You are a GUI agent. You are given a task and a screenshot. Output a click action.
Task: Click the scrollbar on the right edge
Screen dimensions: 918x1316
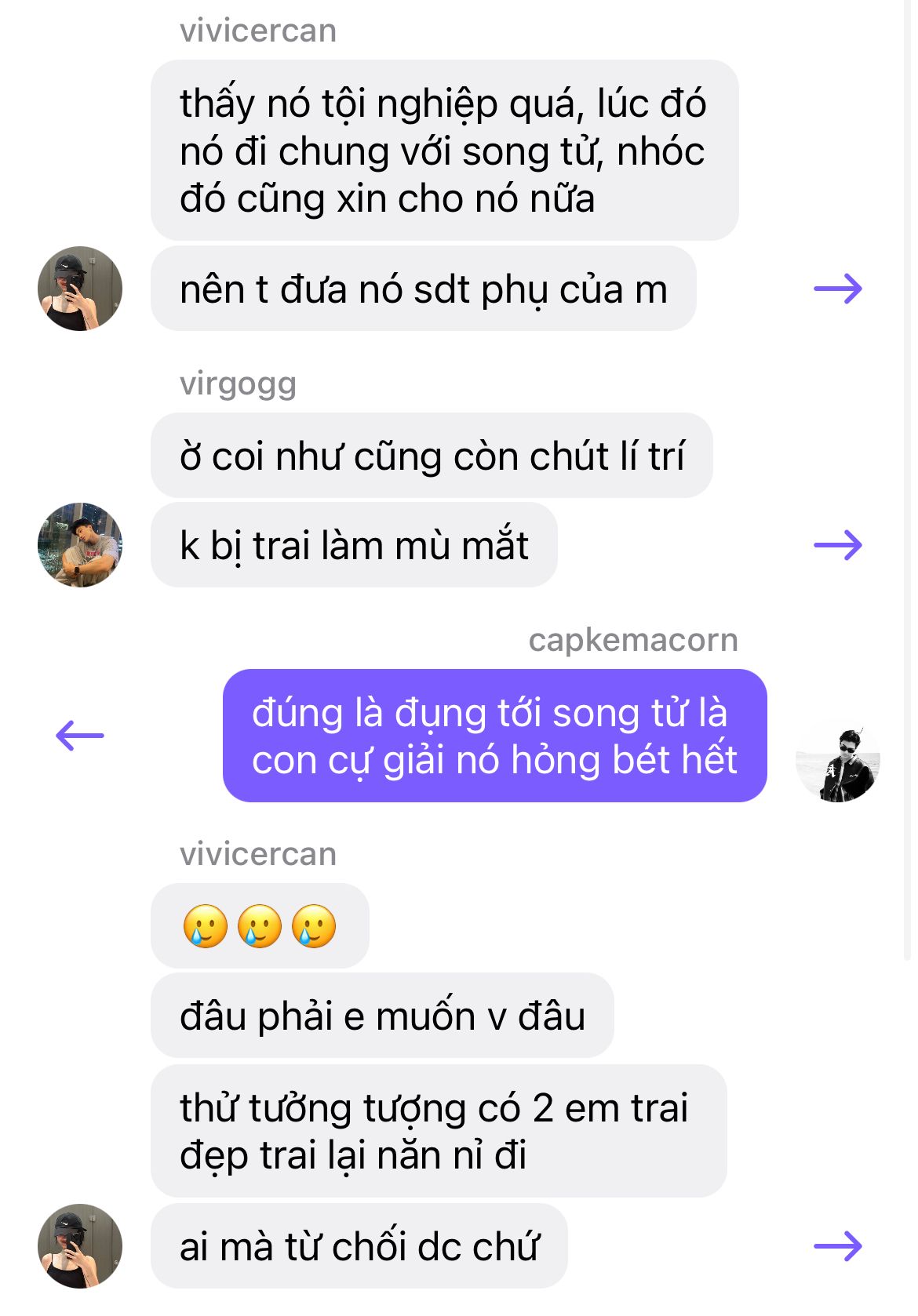tap(908, 478)
